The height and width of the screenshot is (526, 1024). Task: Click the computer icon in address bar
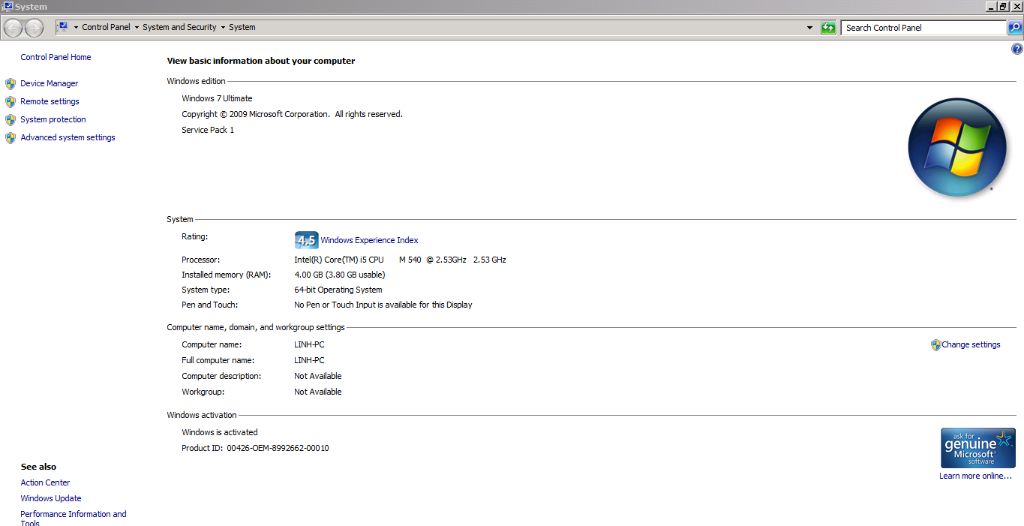click(63, 27)
